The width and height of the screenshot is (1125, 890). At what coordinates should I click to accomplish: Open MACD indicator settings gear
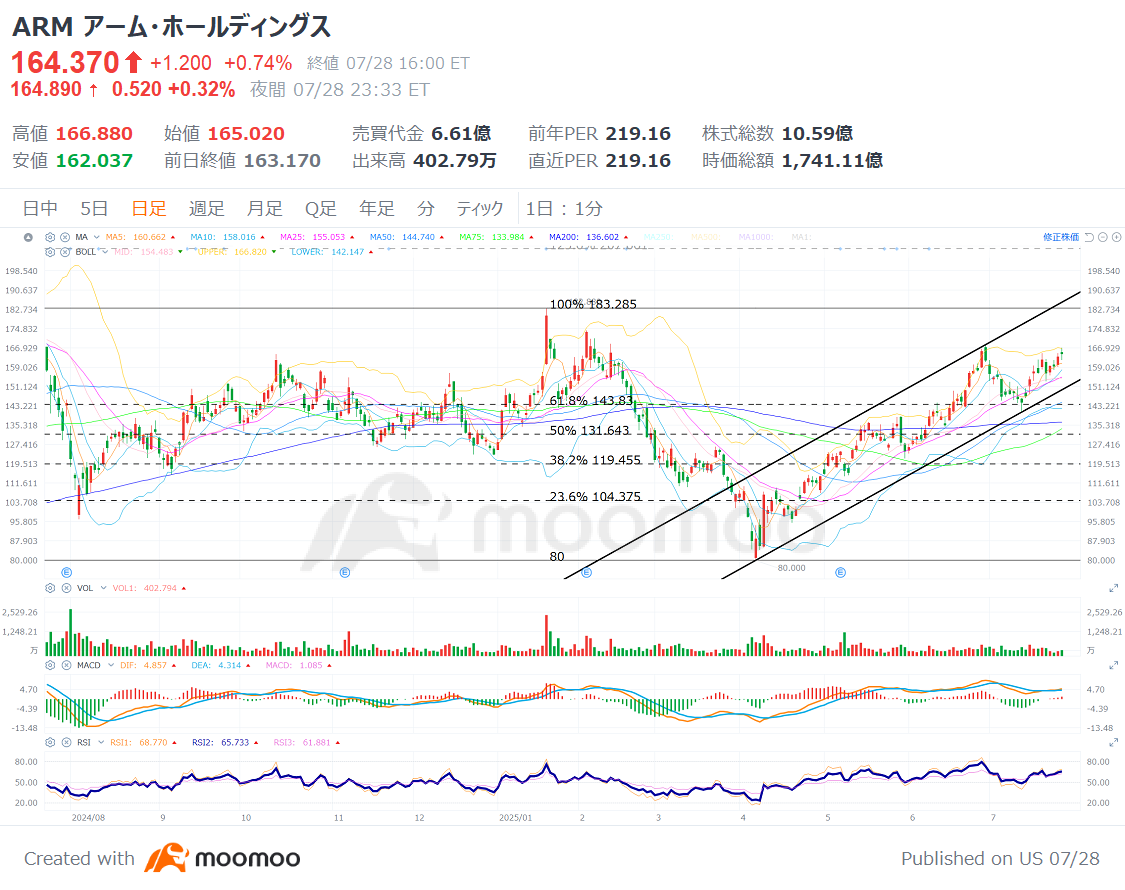tap(50, 665)
